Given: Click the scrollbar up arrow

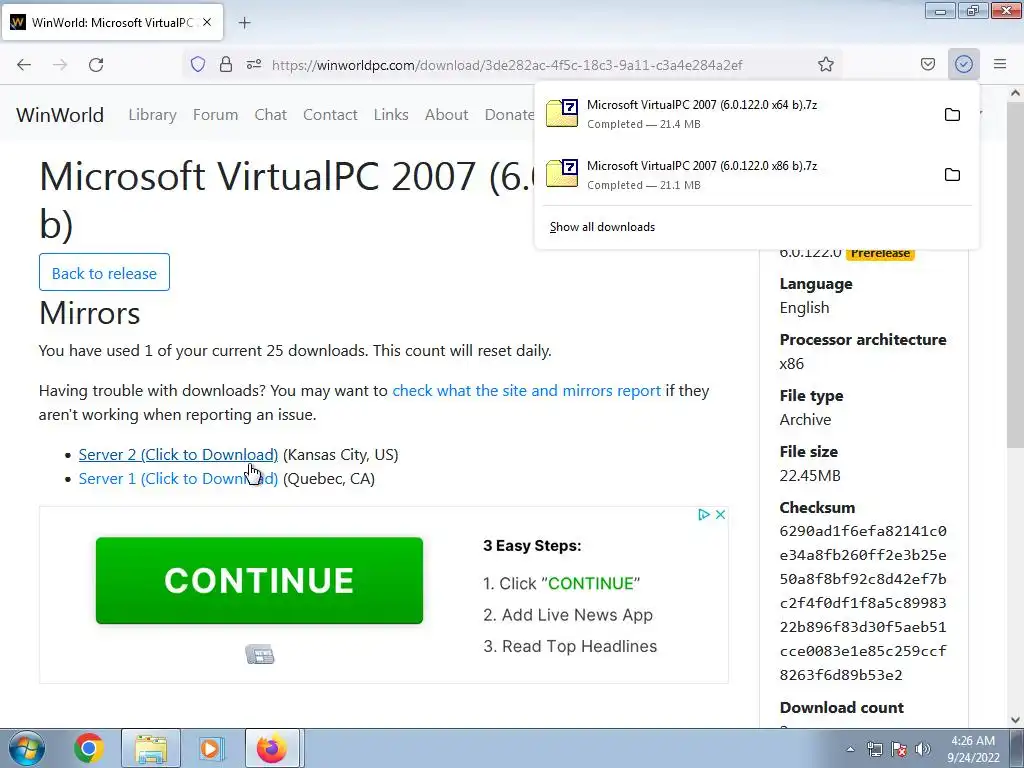Looking at the screenshot, I should (1015, 93).
